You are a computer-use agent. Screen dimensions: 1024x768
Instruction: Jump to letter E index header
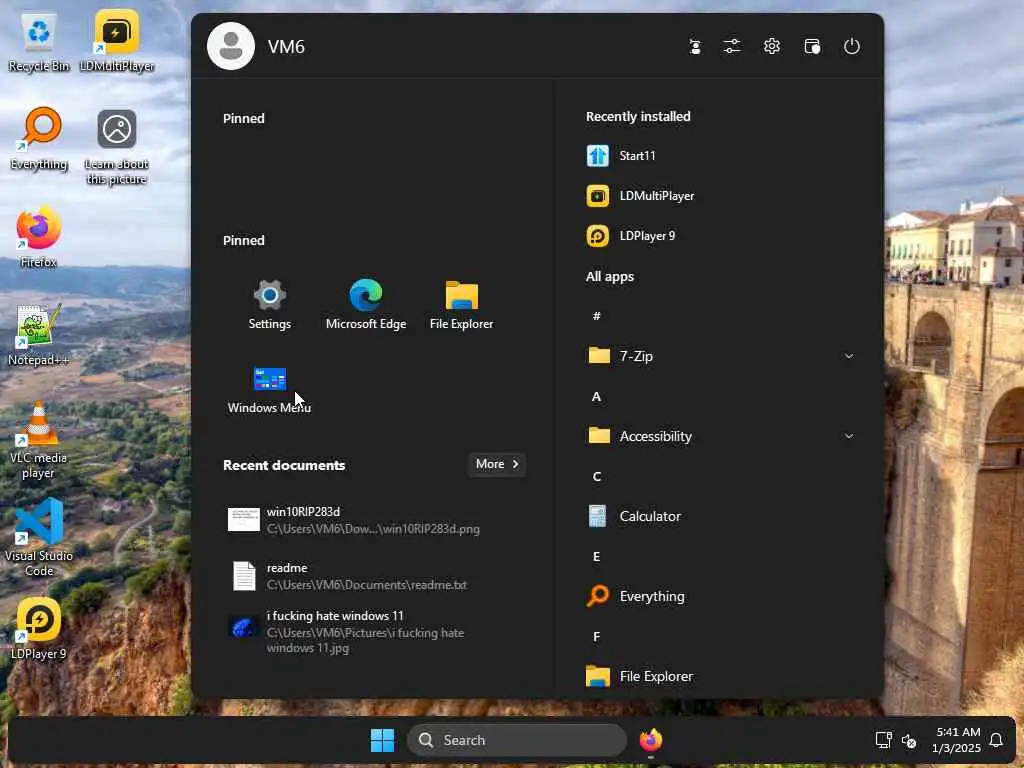(596, 556)
